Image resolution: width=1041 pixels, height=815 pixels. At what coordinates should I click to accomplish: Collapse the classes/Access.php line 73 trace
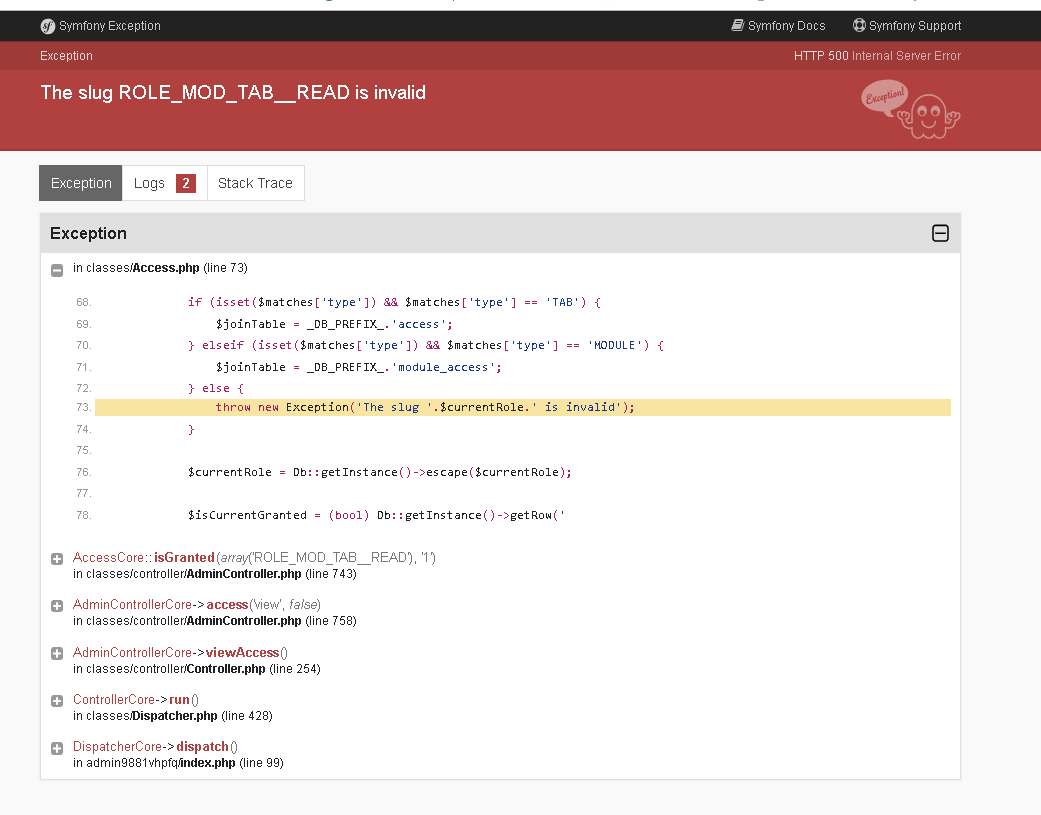57,270
